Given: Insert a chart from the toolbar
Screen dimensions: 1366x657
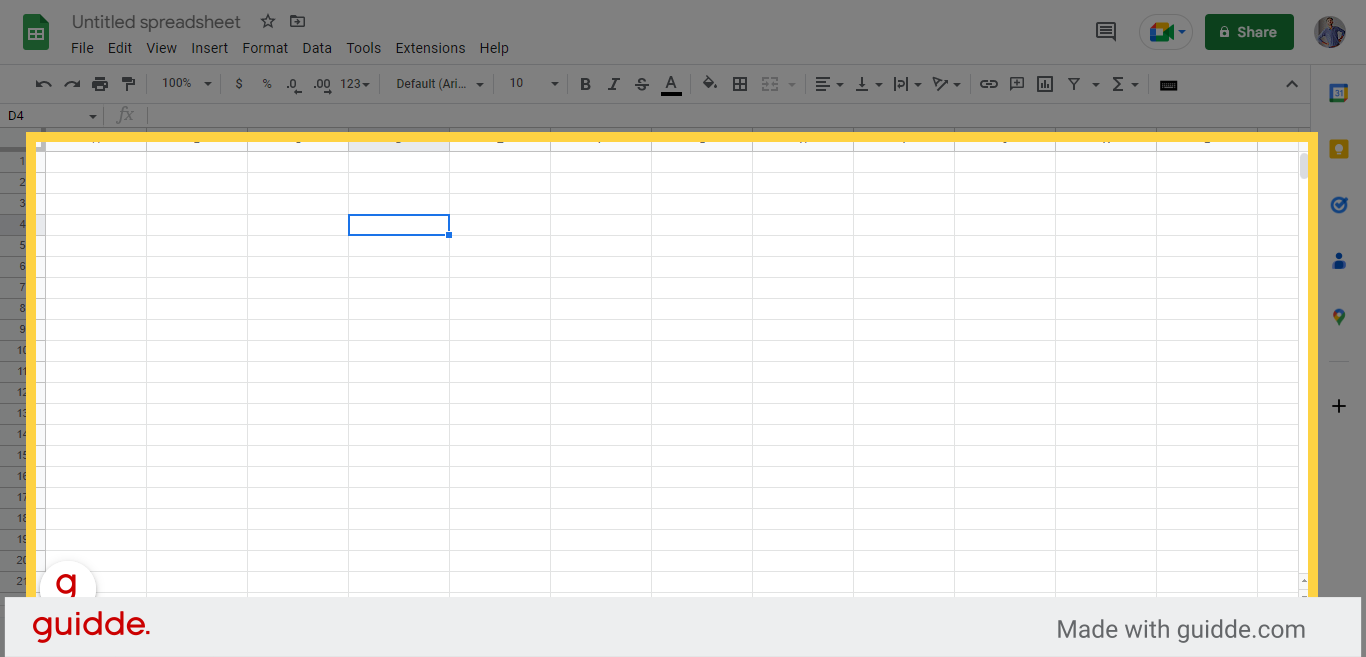Looking at the screenshot, I should pyautogui.click(x=1045, y=84).
